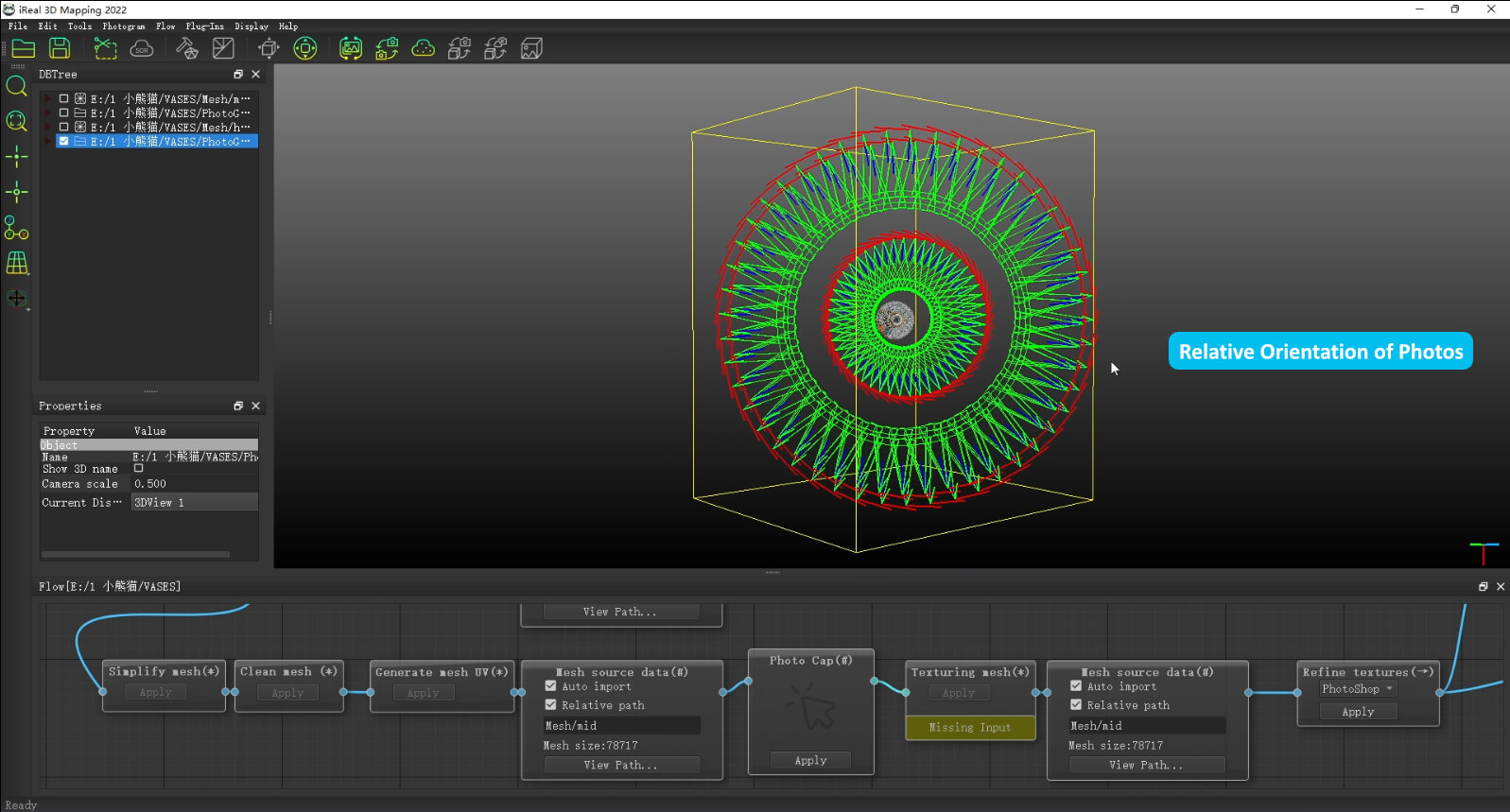The height and width of the screenshot is (812, 1510).
Task: Check the VASES/Mesh/h… row checkbox
Action: [x=64, y=127]
